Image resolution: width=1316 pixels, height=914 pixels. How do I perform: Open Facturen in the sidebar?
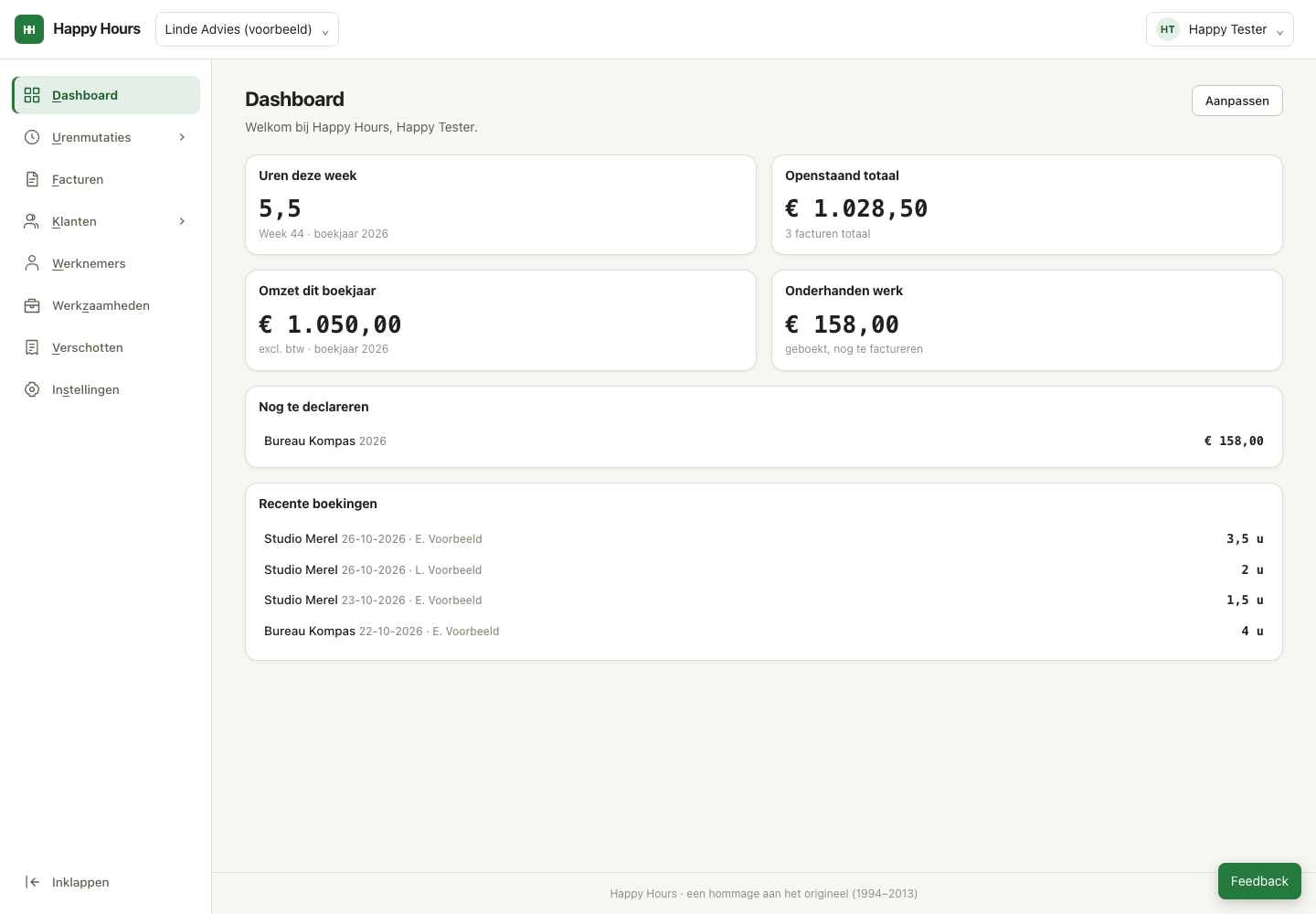(x=106, y=179)
